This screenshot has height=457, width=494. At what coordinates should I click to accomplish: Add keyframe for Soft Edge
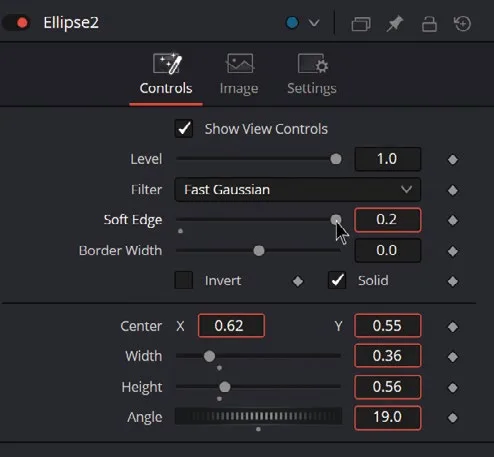[x=453, y=220]
